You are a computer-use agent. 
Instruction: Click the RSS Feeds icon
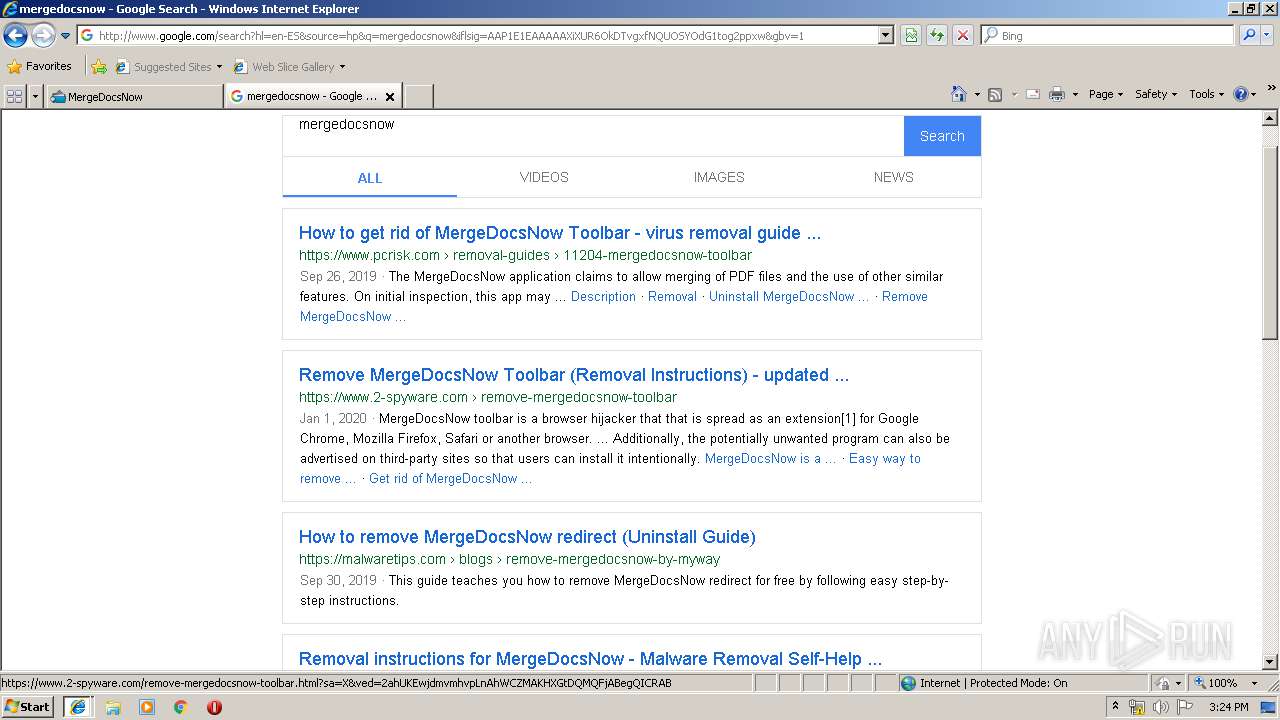(x=995, y=94)
